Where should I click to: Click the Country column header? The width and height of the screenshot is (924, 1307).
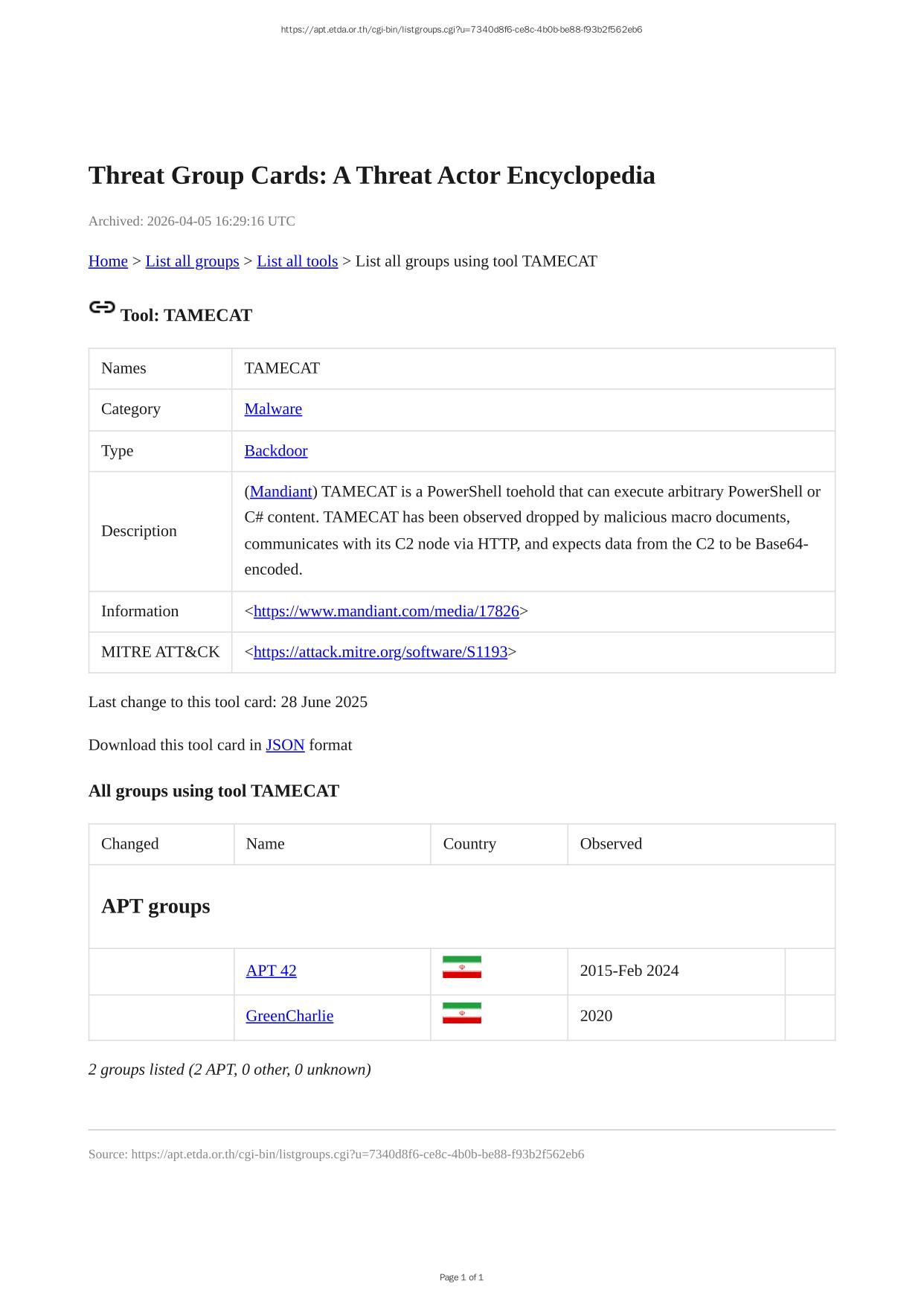click(x=469, y=844)
